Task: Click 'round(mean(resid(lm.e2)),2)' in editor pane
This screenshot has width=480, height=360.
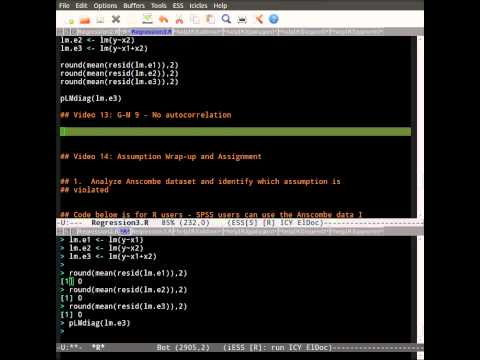Action: [x=119, y=74]
